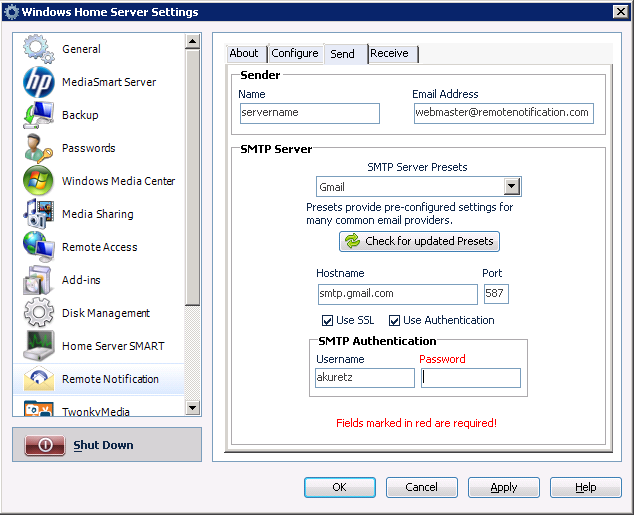Click the Port input field
This screenshot has height=515, width=634.
(x=496, y=294)
